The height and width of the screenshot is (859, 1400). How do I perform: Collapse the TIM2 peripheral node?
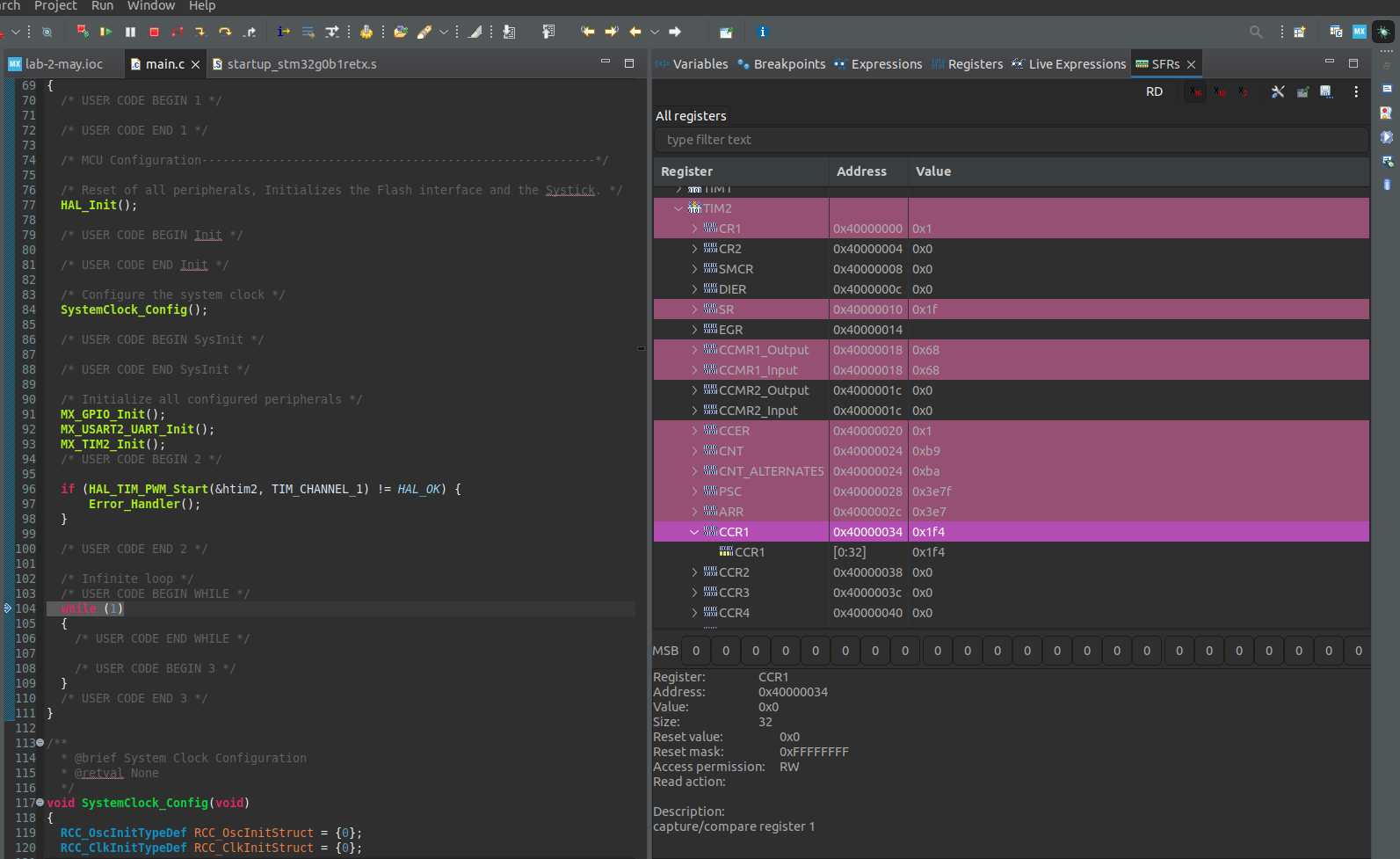678,208
